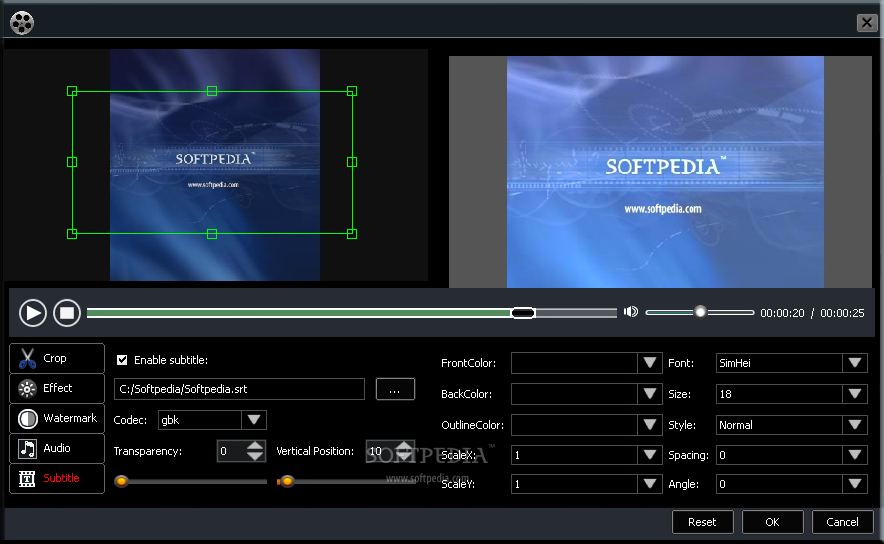The width and height of the screenshot is (884, 544).
Task: Click the Transparency slider handle
Action: coord(121,481)
